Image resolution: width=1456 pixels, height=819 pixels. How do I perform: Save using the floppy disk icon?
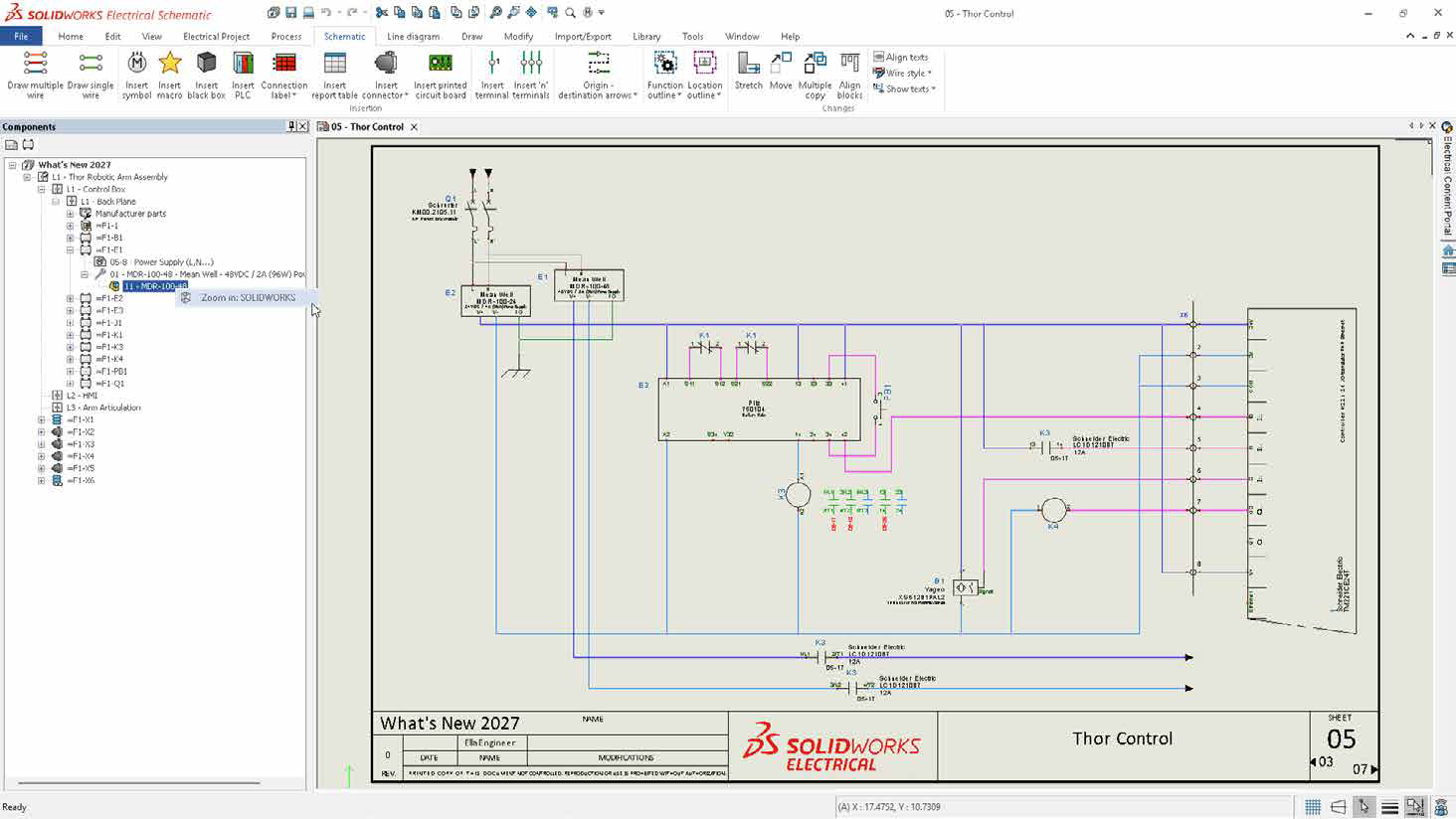tap(291, 13)
